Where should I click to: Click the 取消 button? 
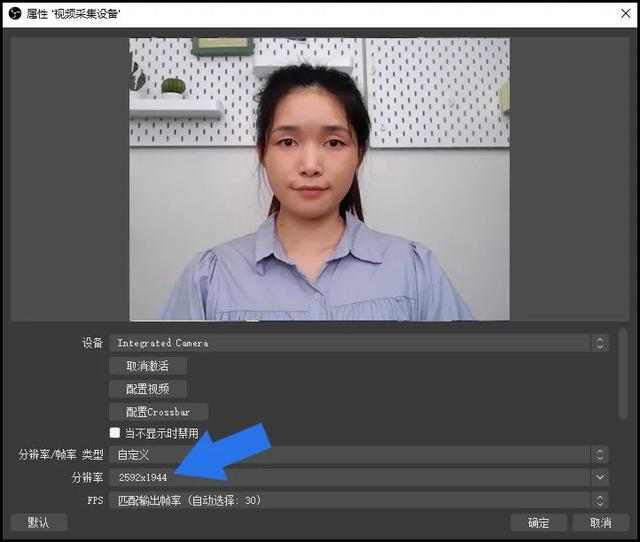(x=601, y=522)
